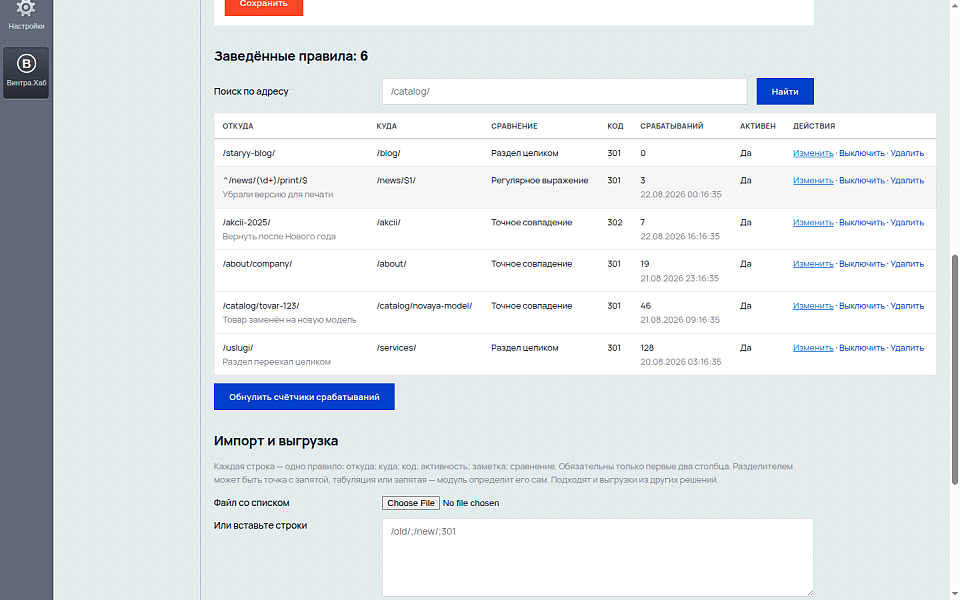Turn off the /akcii-2025/ rule
This screenshot has height=600, width=960.
click(x=861, y=222)
